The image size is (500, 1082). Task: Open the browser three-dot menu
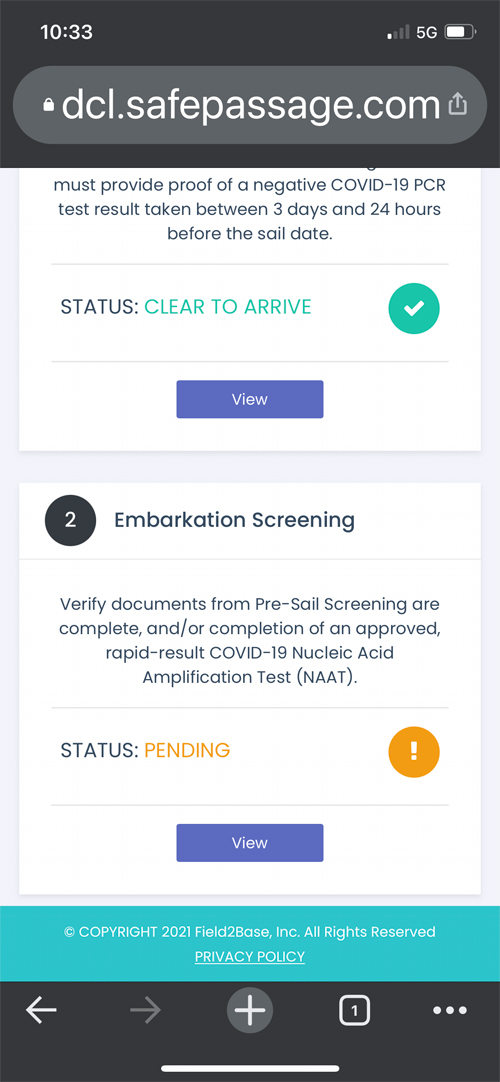coord(450,1011)
